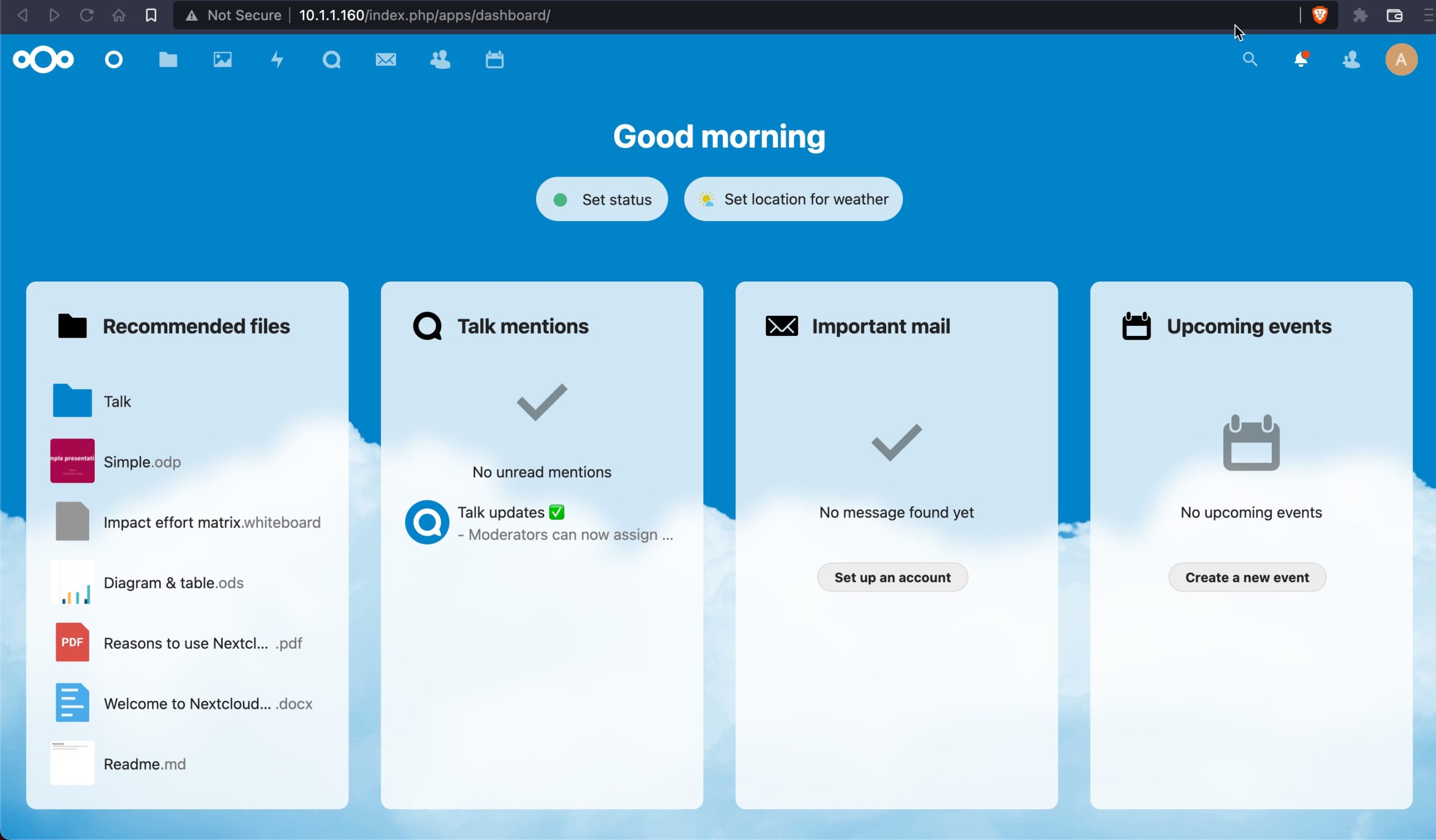This screenshot has height=840, width=1436.
Task: Click the Nextcloud logo
Action: 43,60
